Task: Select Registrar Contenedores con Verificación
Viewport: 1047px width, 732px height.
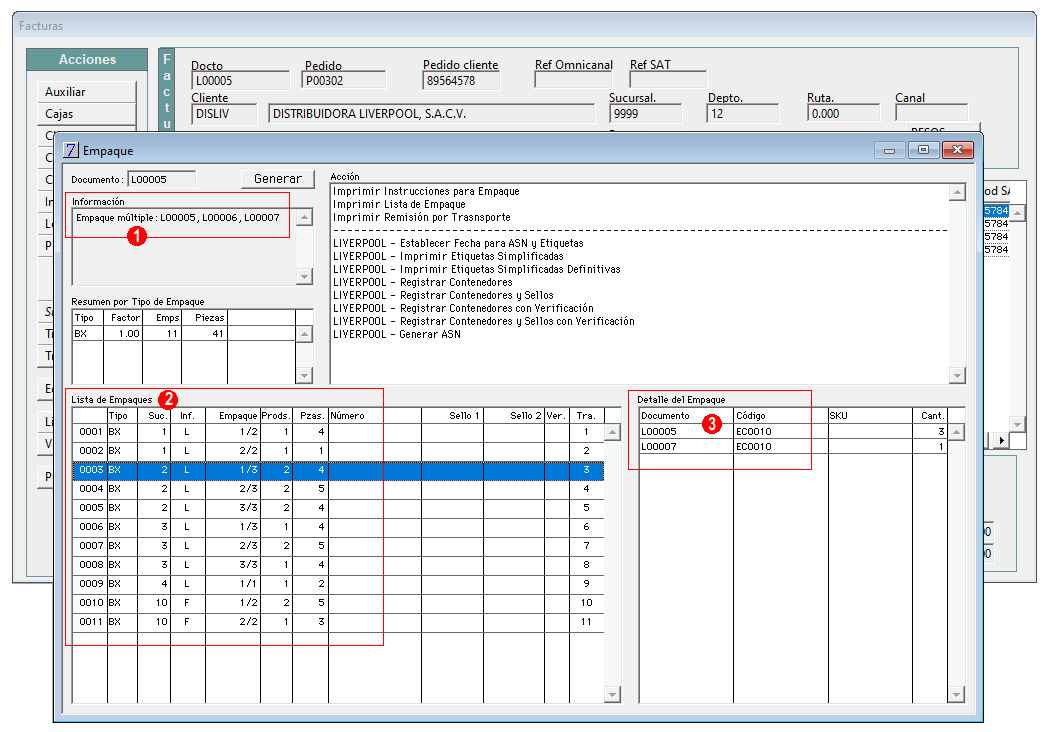Action: (463, 309)
